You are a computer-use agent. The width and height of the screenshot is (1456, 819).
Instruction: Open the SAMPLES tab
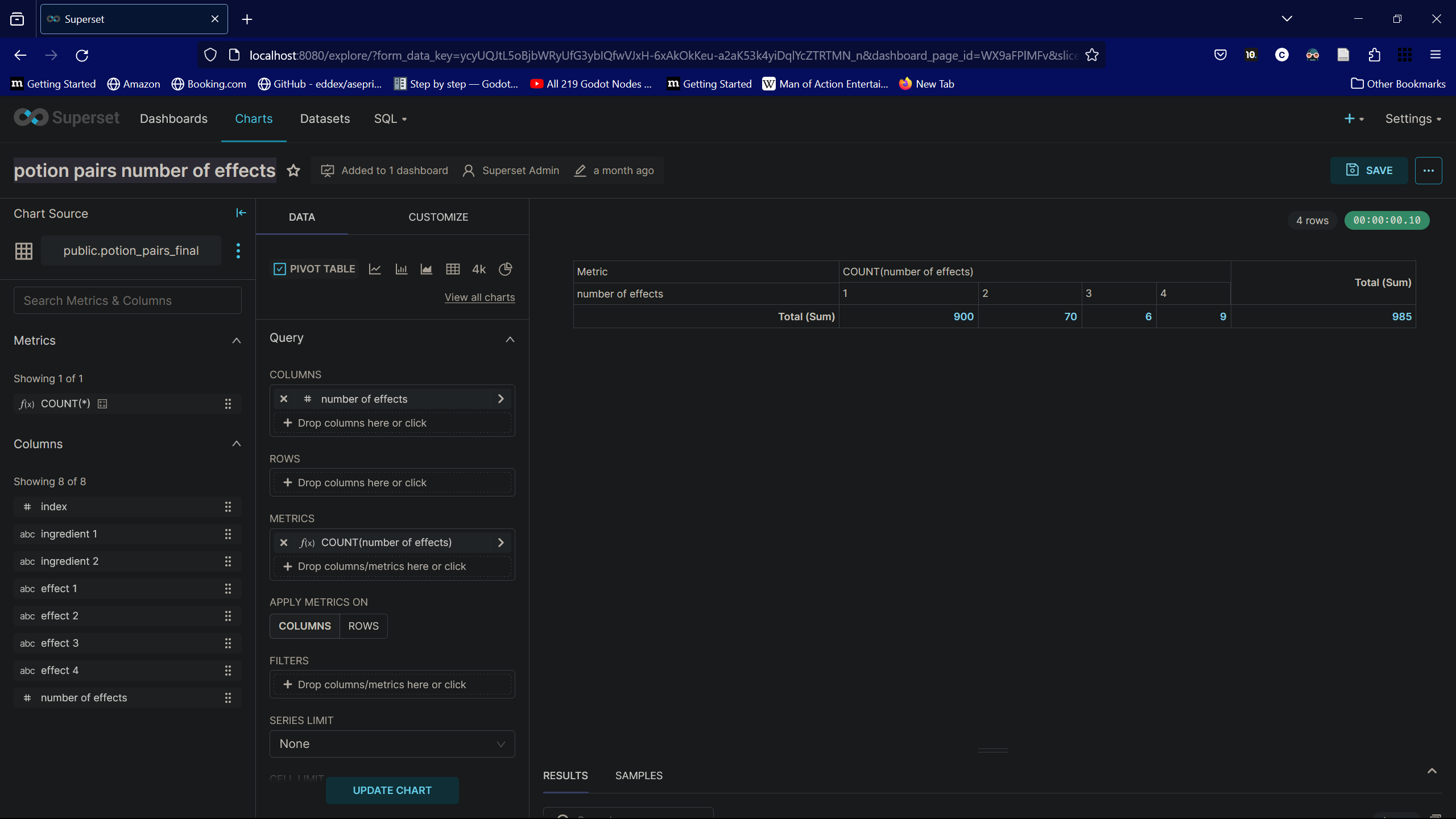(x=639, y=776)
